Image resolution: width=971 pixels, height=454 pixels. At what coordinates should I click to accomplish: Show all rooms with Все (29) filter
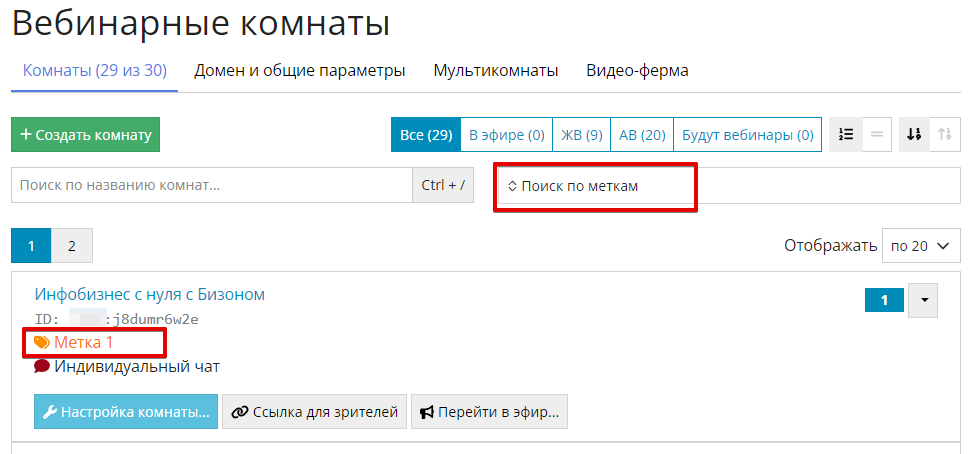(426, 135)
